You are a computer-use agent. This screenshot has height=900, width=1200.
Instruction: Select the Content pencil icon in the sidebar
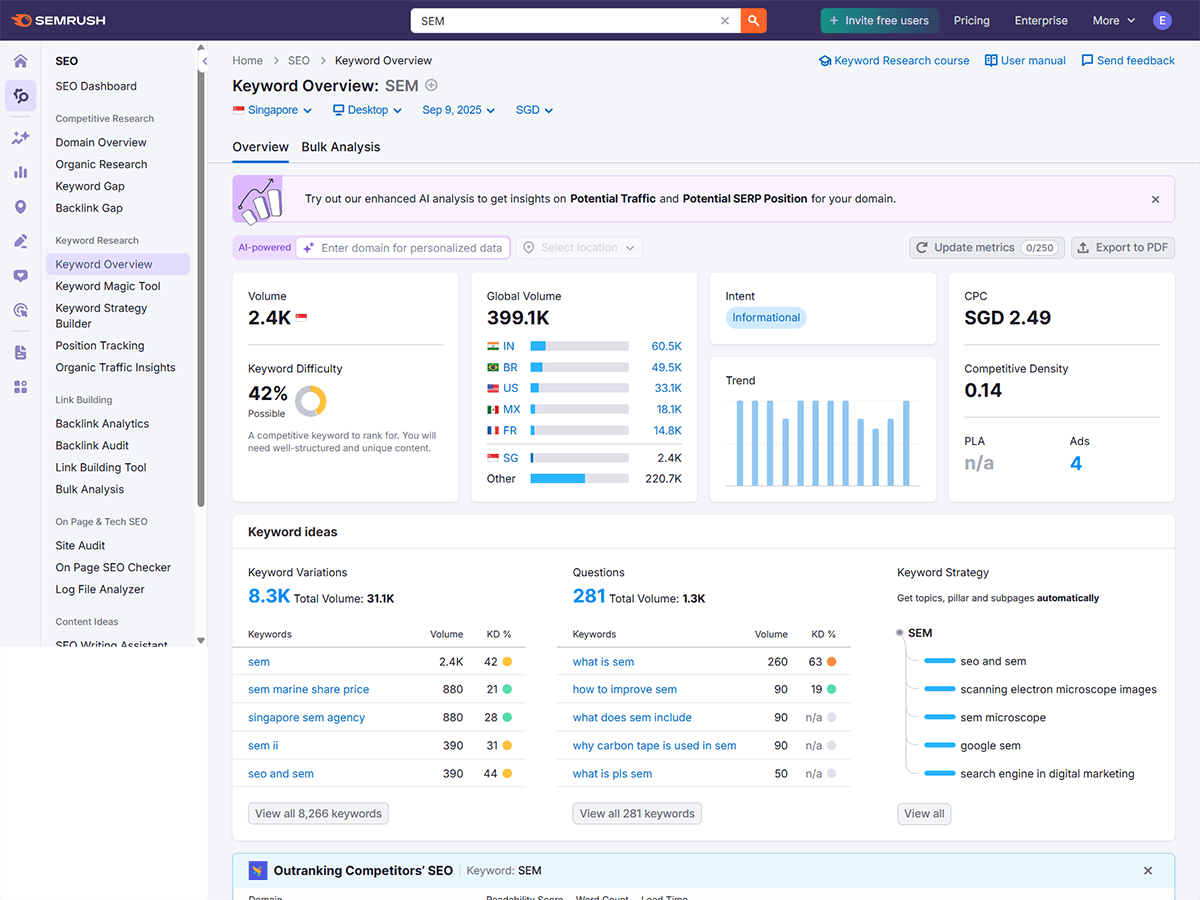(20, 241)
